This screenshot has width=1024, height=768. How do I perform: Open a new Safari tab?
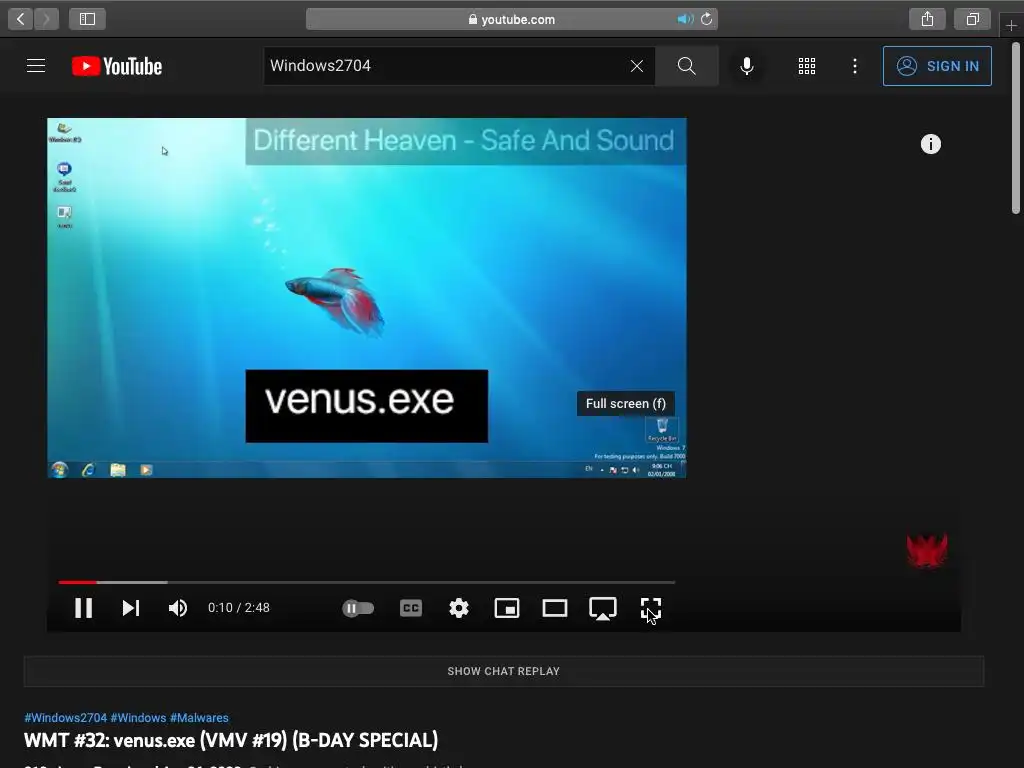(x=1011, y=25)
